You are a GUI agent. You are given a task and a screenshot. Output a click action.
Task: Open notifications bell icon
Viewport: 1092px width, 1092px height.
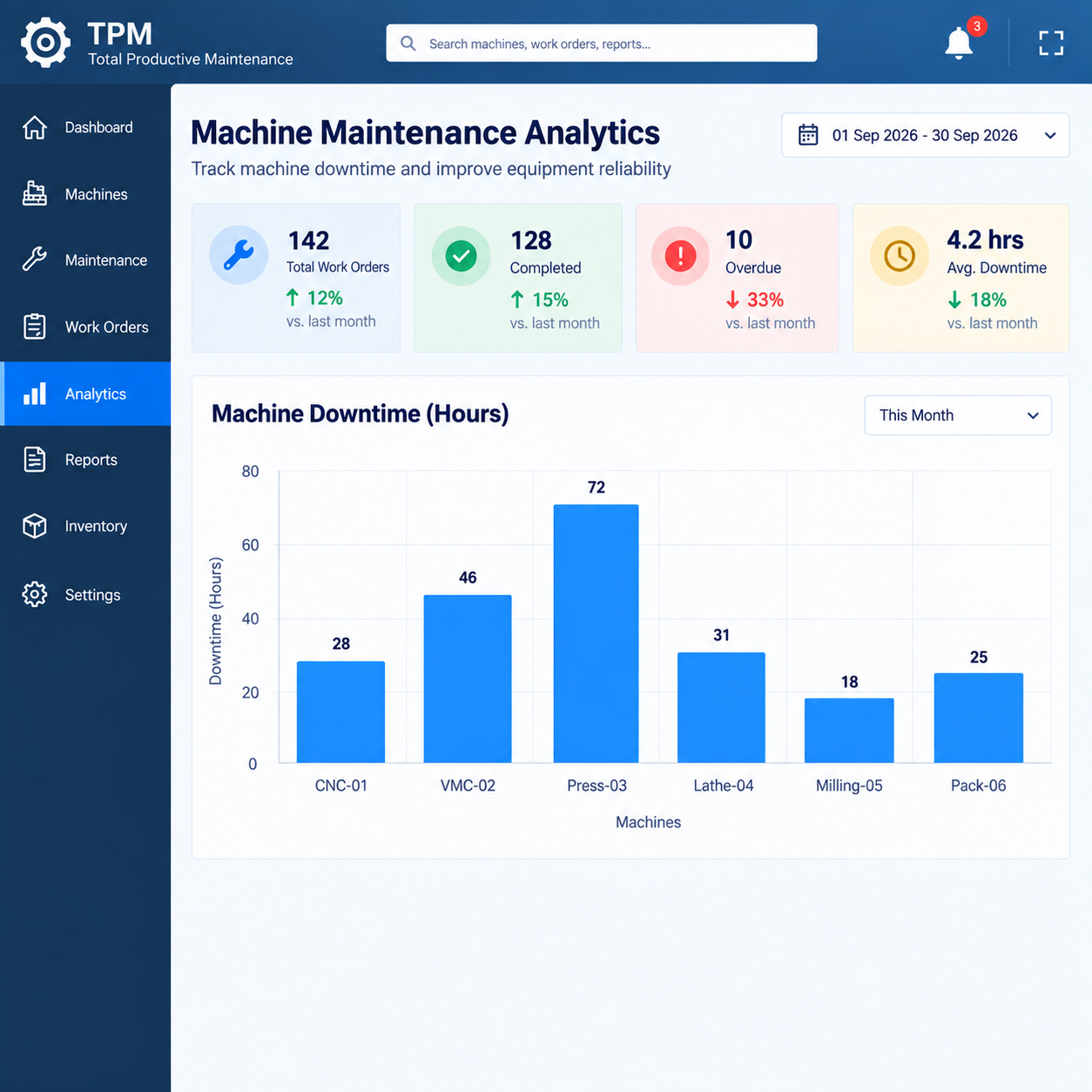coord(959,44)
